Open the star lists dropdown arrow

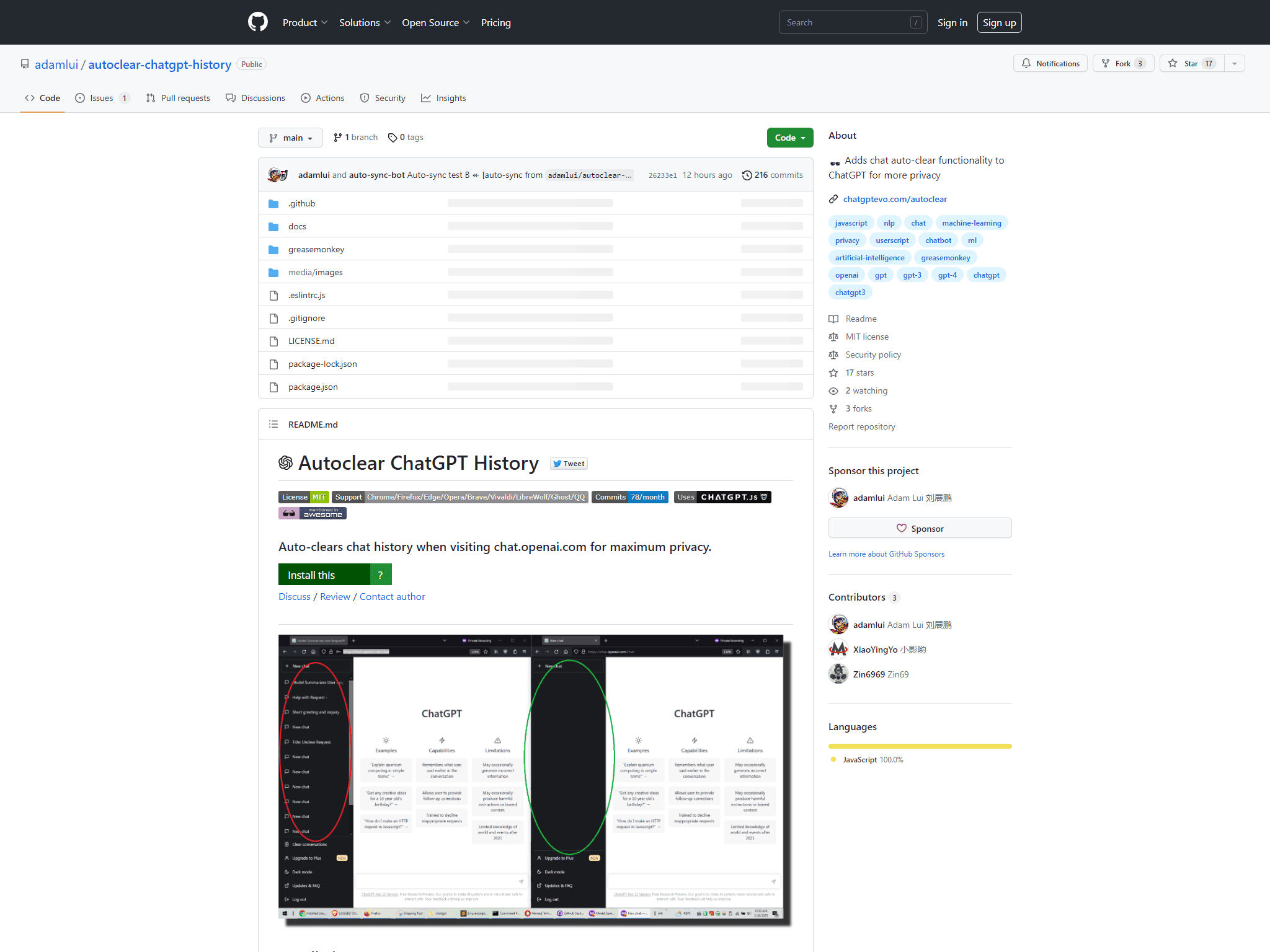(x=1234, y=63)
